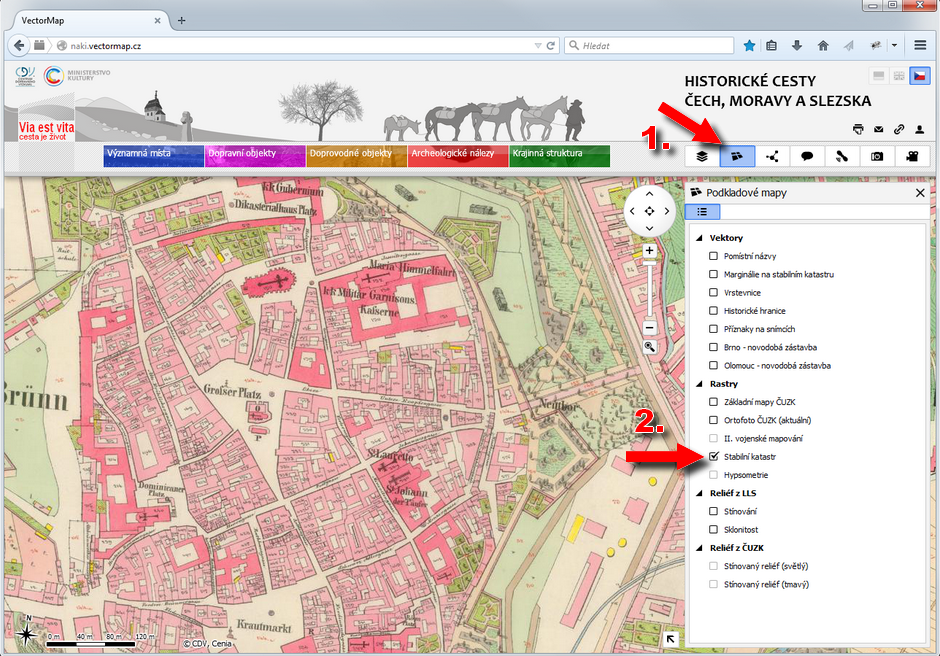The image size is (940, 656).
Task: Open the video camera tool
Action: 912,157
